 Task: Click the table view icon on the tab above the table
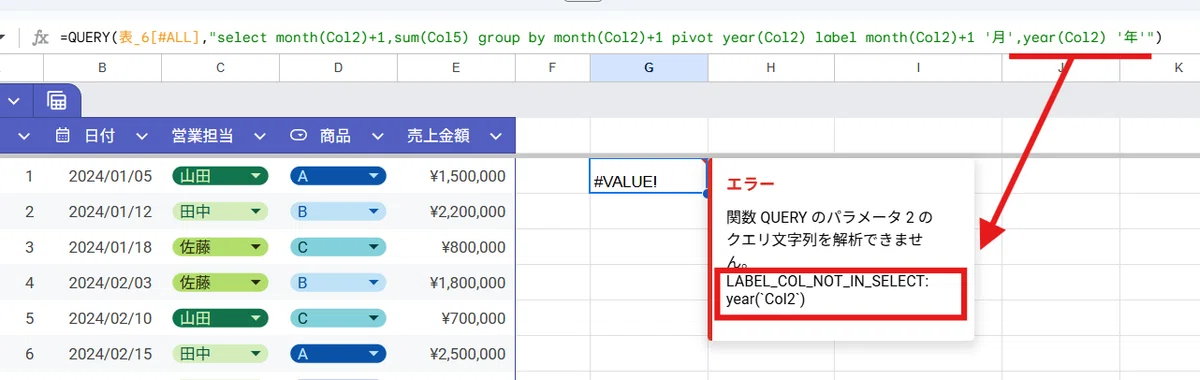pos(56,100)
